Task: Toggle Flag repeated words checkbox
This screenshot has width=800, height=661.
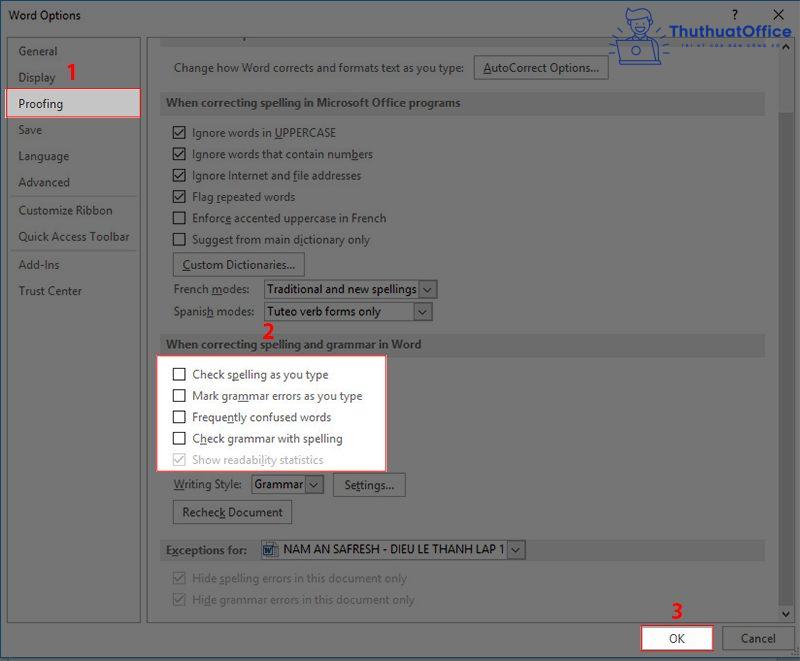Action: [x=179, y=197]
